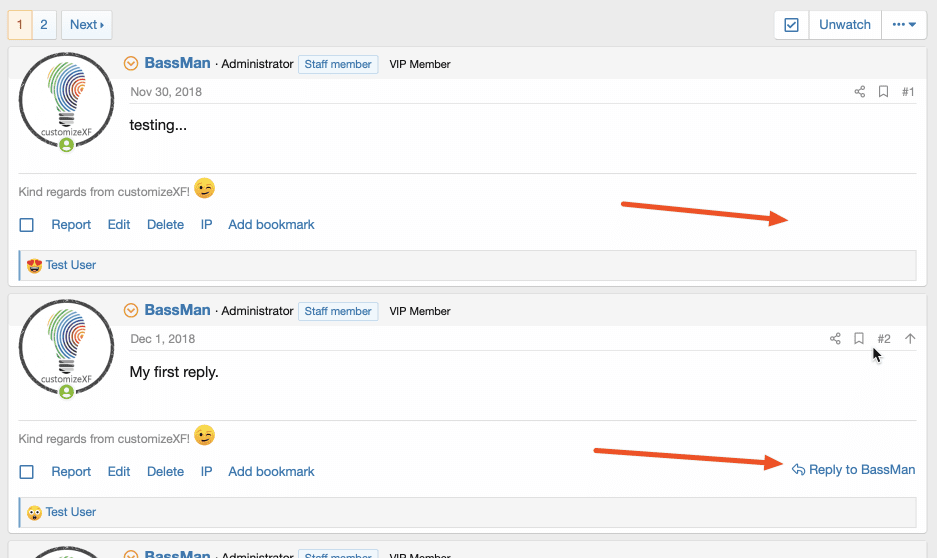Edit post #1

tap(119, 225)
